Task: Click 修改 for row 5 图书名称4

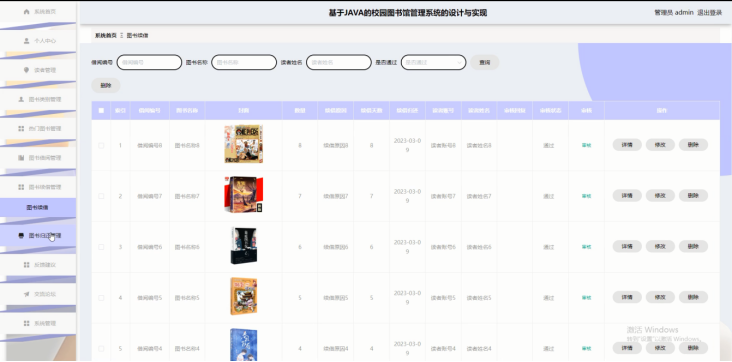Action: (x=660, y=348)
